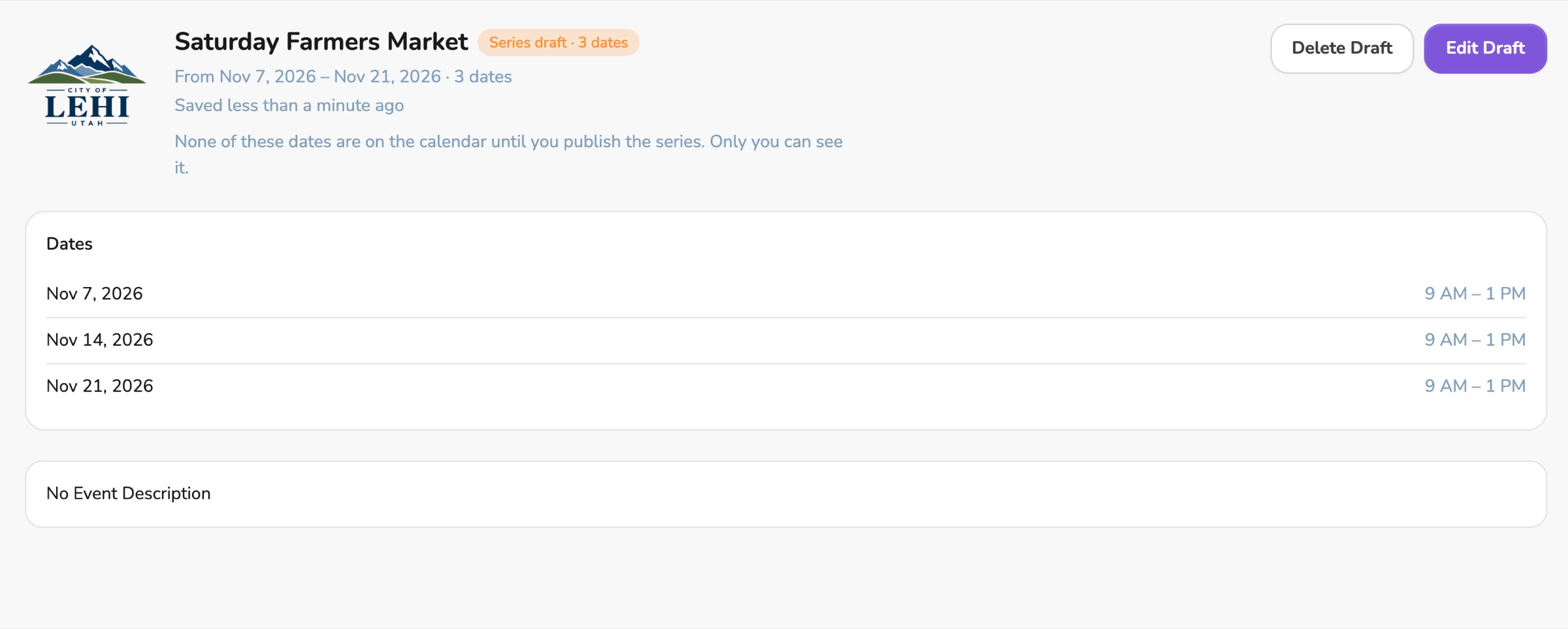Click the 9 AM – 1 PM time for Nov 7
The height and width of the screenshot is (629, 1568).
click(1475, 294)
